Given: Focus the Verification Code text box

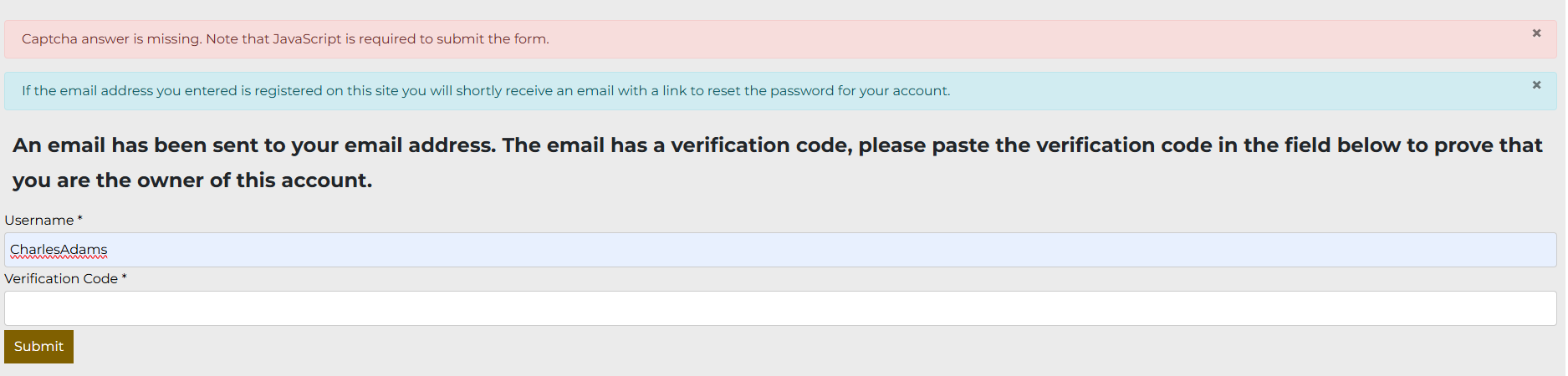Looking at the screenshot, I should click(779, 308).
